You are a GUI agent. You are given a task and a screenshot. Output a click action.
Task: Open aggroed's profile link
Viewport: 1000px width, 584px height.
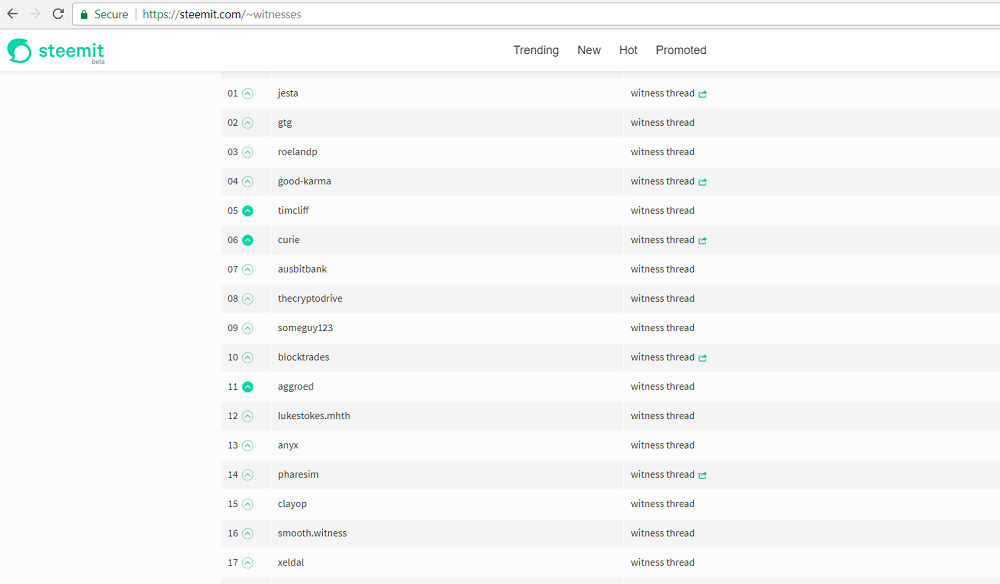point(295,386)
